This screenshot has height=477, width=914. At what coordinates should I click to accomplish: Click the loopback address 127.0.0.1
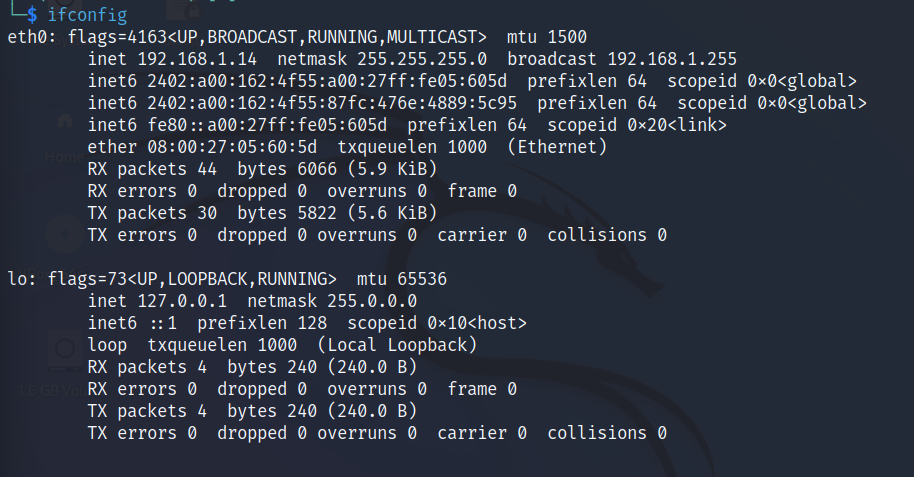pyautogui.click(x=182, y=301)
